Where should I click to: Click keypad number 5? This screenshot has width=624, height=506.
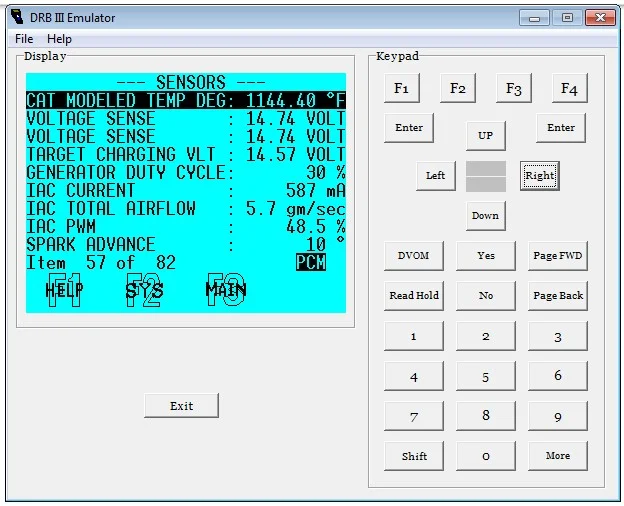[486, 376]
